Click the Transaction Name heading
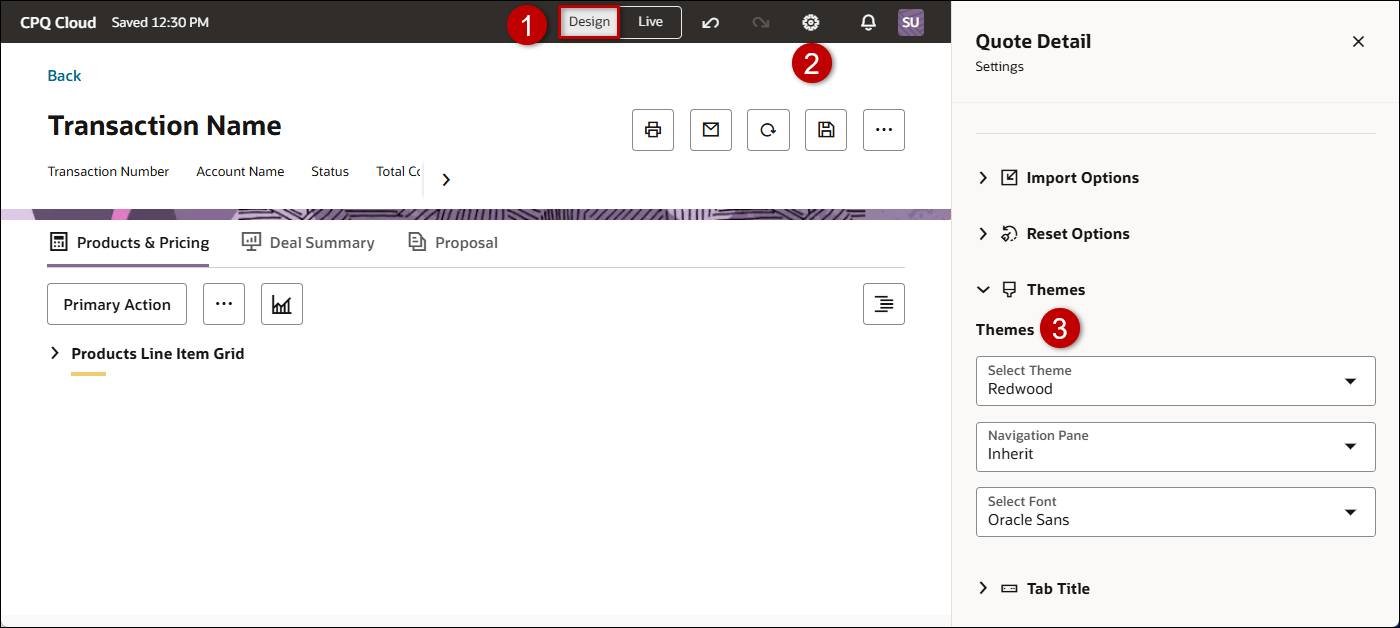Screen dimensions: 1400x628 click(165, 126)
